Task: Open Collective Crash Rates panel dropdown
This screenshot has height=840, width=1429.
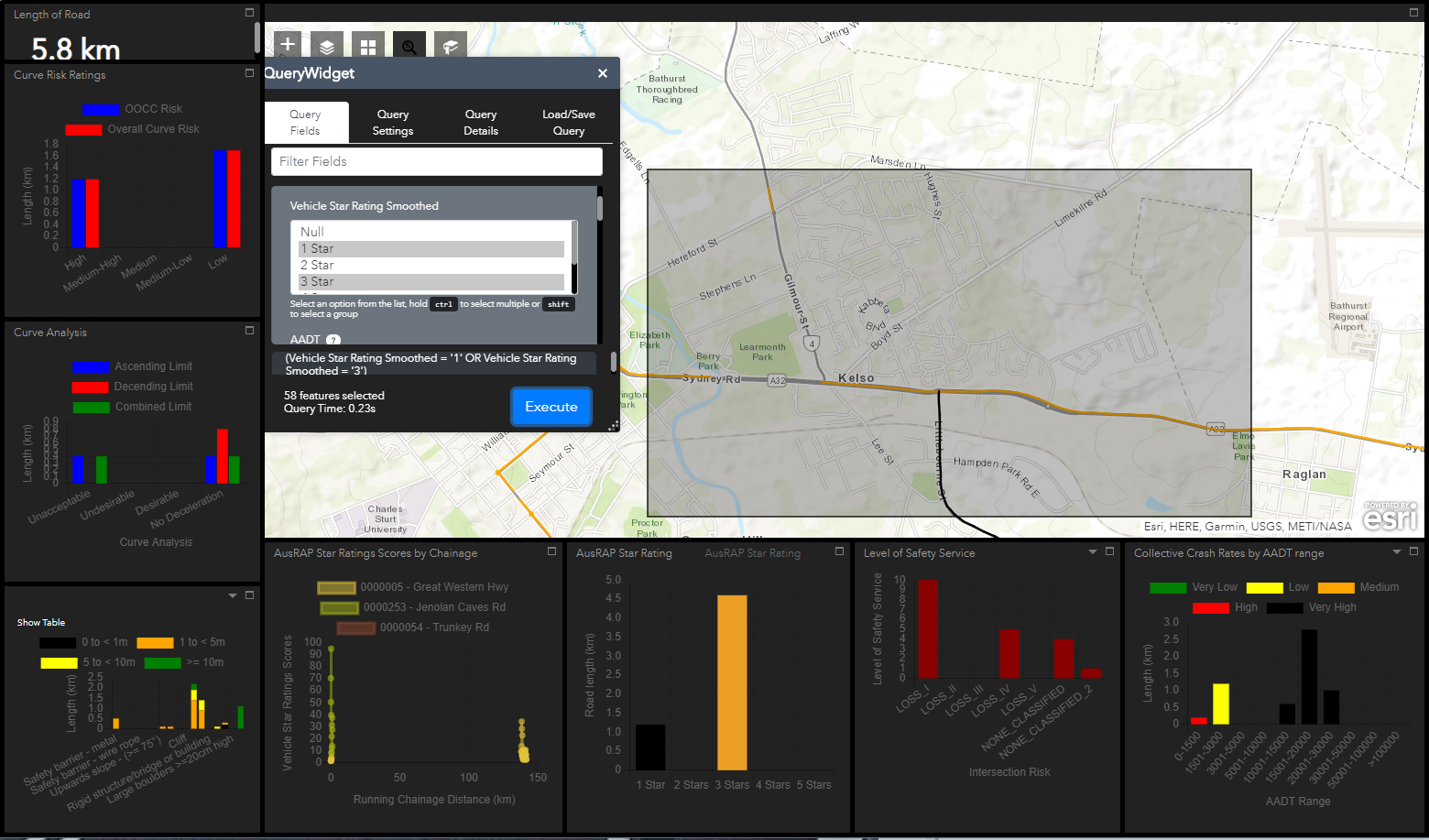Action: (1397, 551)
